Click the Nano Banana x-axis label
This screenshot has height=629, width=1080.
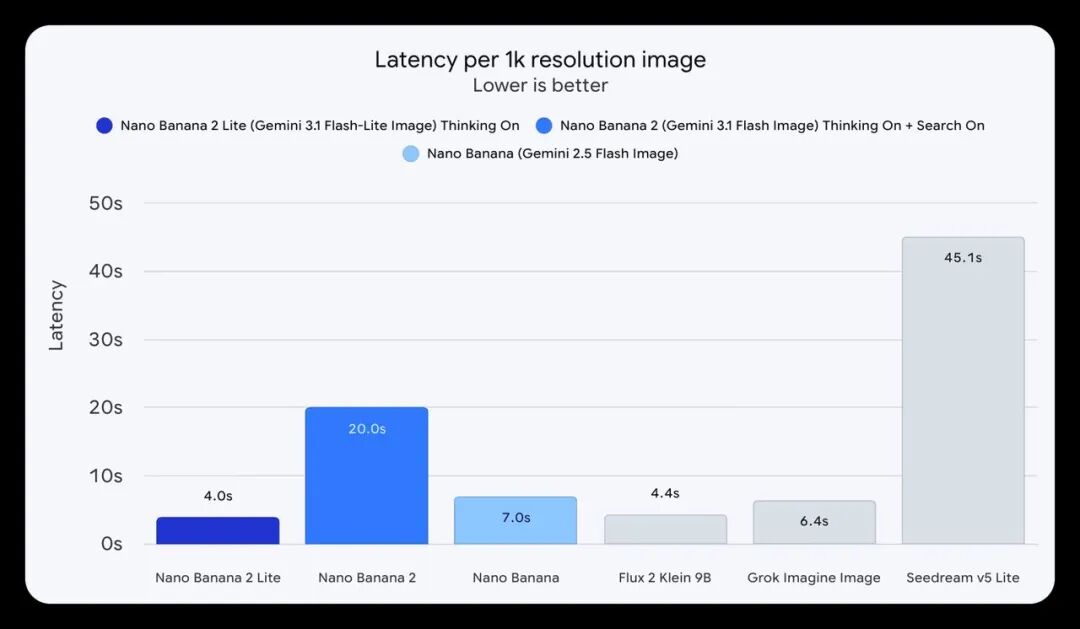click(x=516, y=578)
